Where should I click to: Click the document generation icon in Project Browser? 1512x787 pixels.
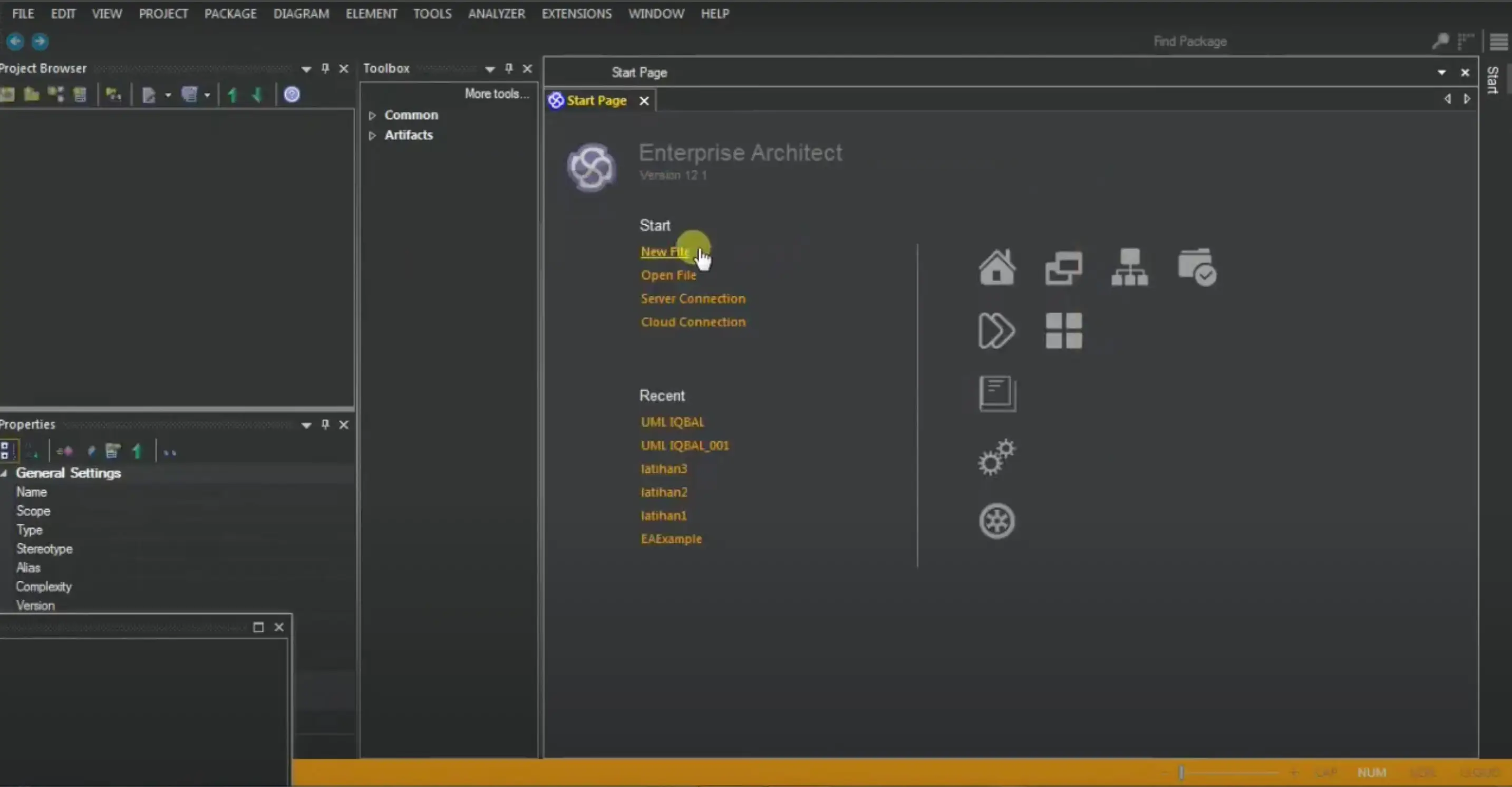pyautogui.click(x=149, y=95)
